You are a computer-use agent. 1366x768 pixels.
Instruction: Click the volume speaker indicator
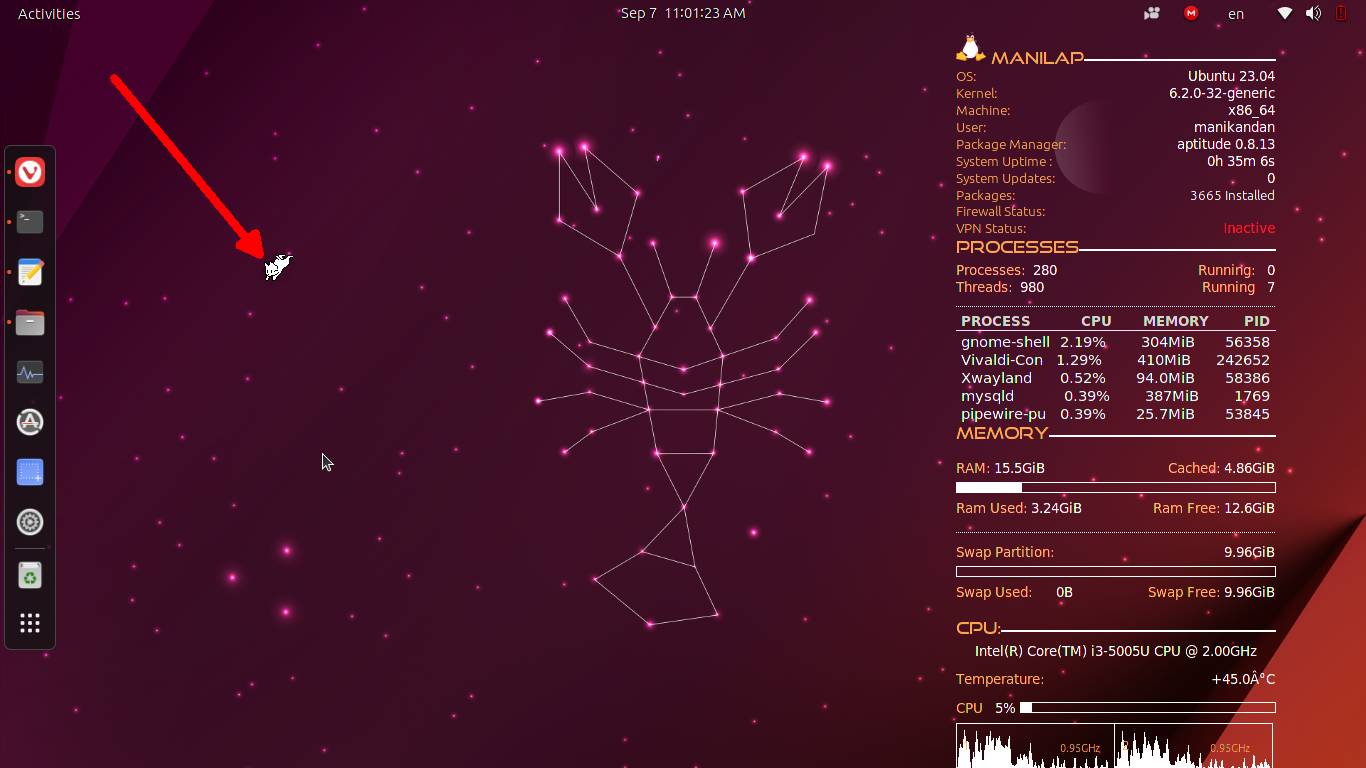point(1313,13)
